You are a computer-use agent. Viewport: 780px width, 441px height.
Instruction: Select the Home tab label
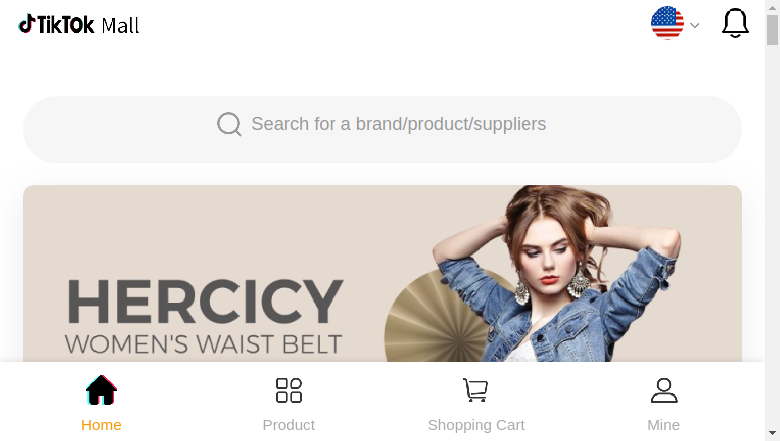[x=101, y=425]
